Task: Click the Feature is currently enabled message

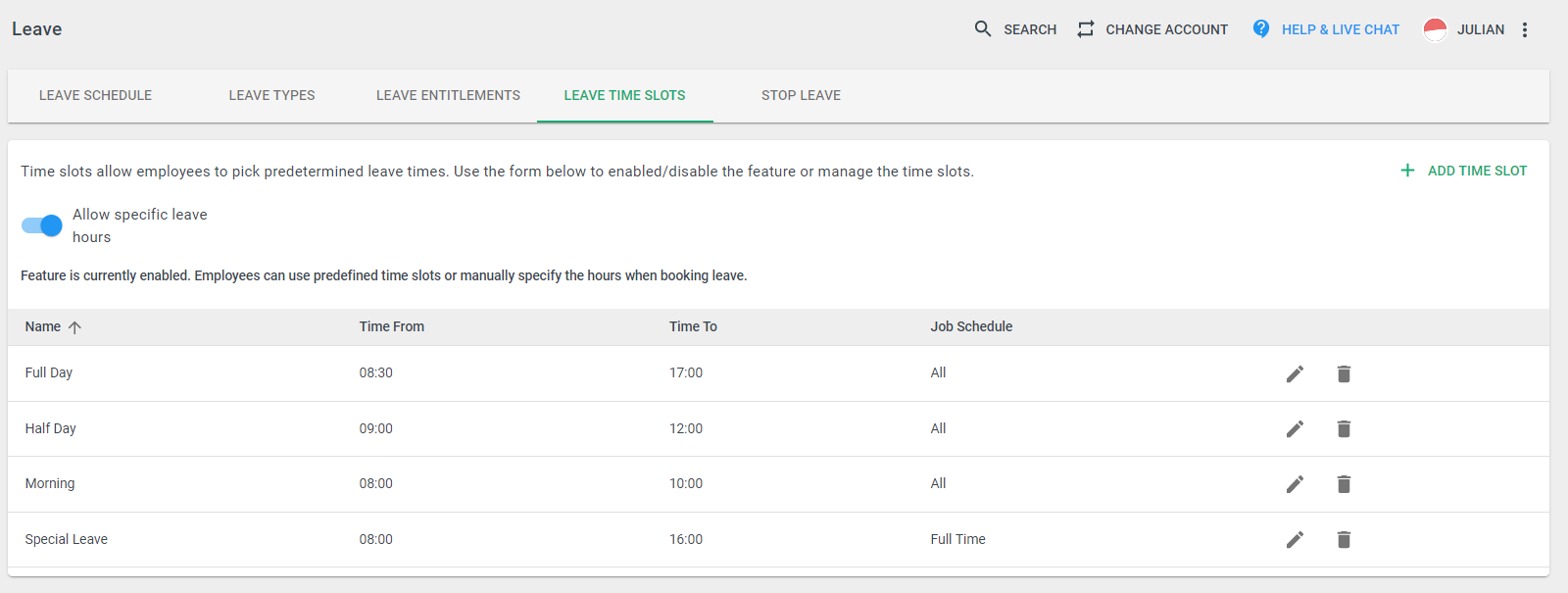Action: point(384,275)
